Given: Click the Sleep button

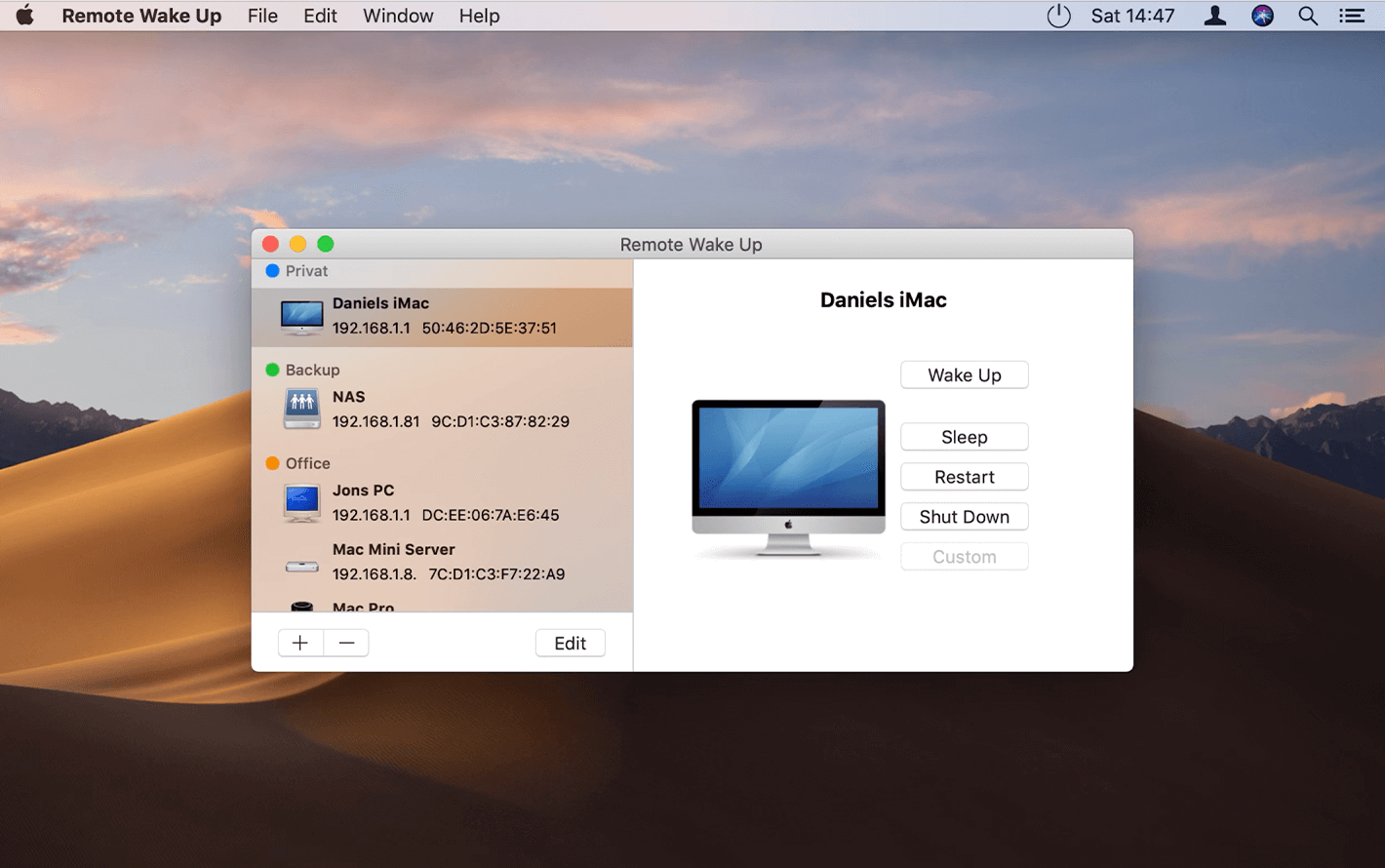Looking at the screenshot, I should click(964, 437).
